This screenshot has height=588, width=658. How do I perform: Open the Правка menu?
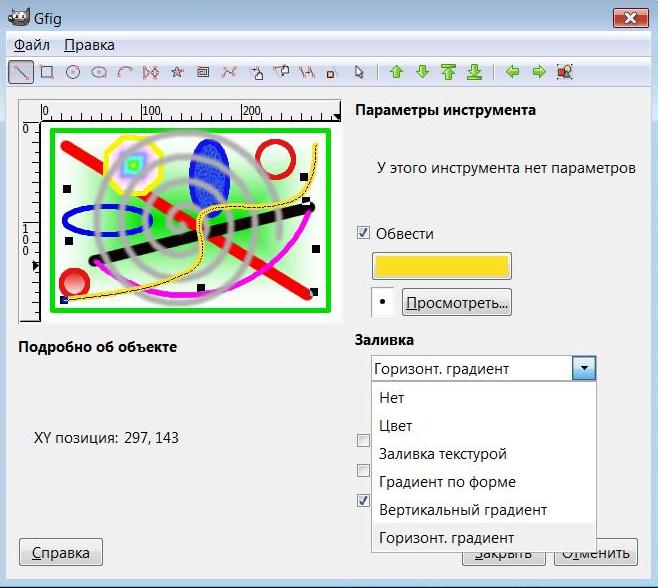pyautogui.click(x=89, y=45)
